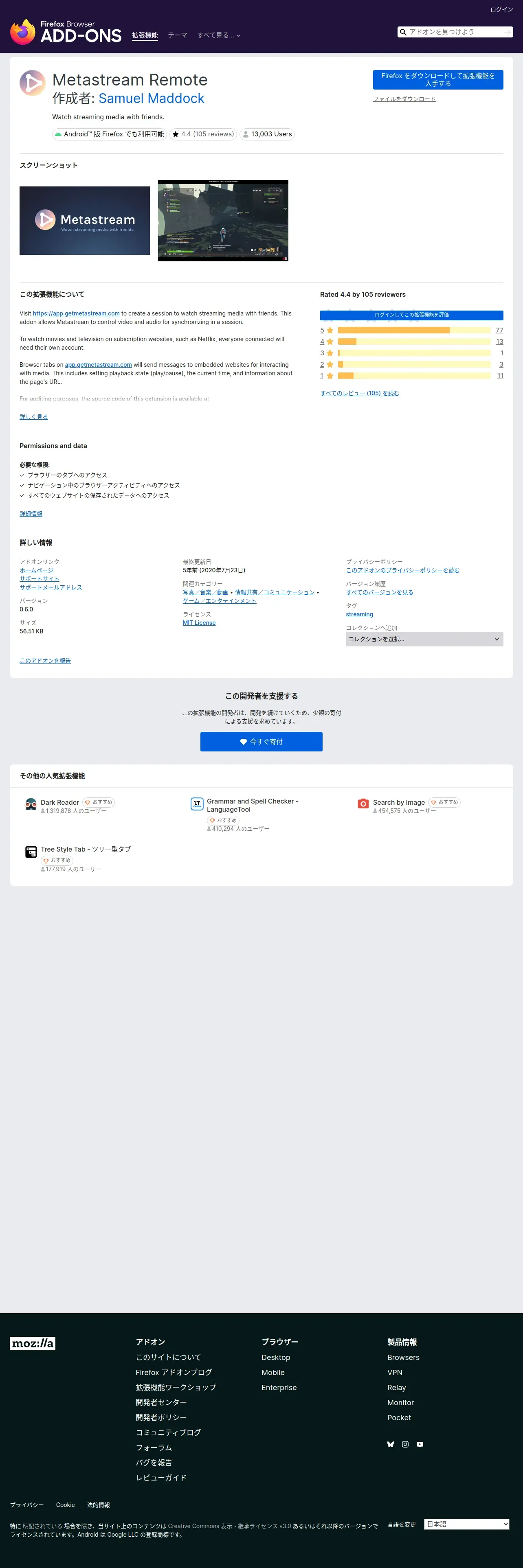Open author Samuel Maddock's profile
This screenshot has width=523, height=1568.
pyautogui.click(x=152, y=99)
